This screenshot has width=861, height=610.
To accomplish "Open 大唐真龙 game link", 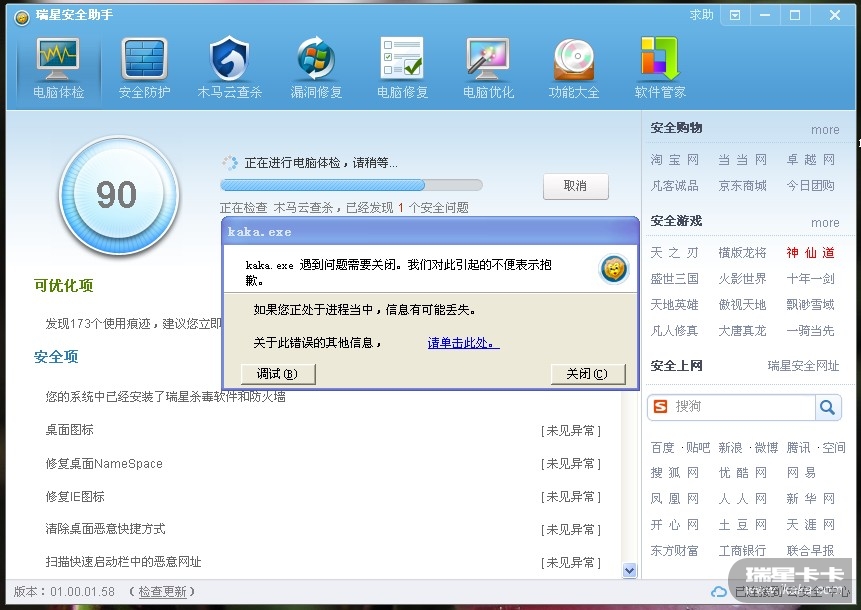I will coord(742,331).
